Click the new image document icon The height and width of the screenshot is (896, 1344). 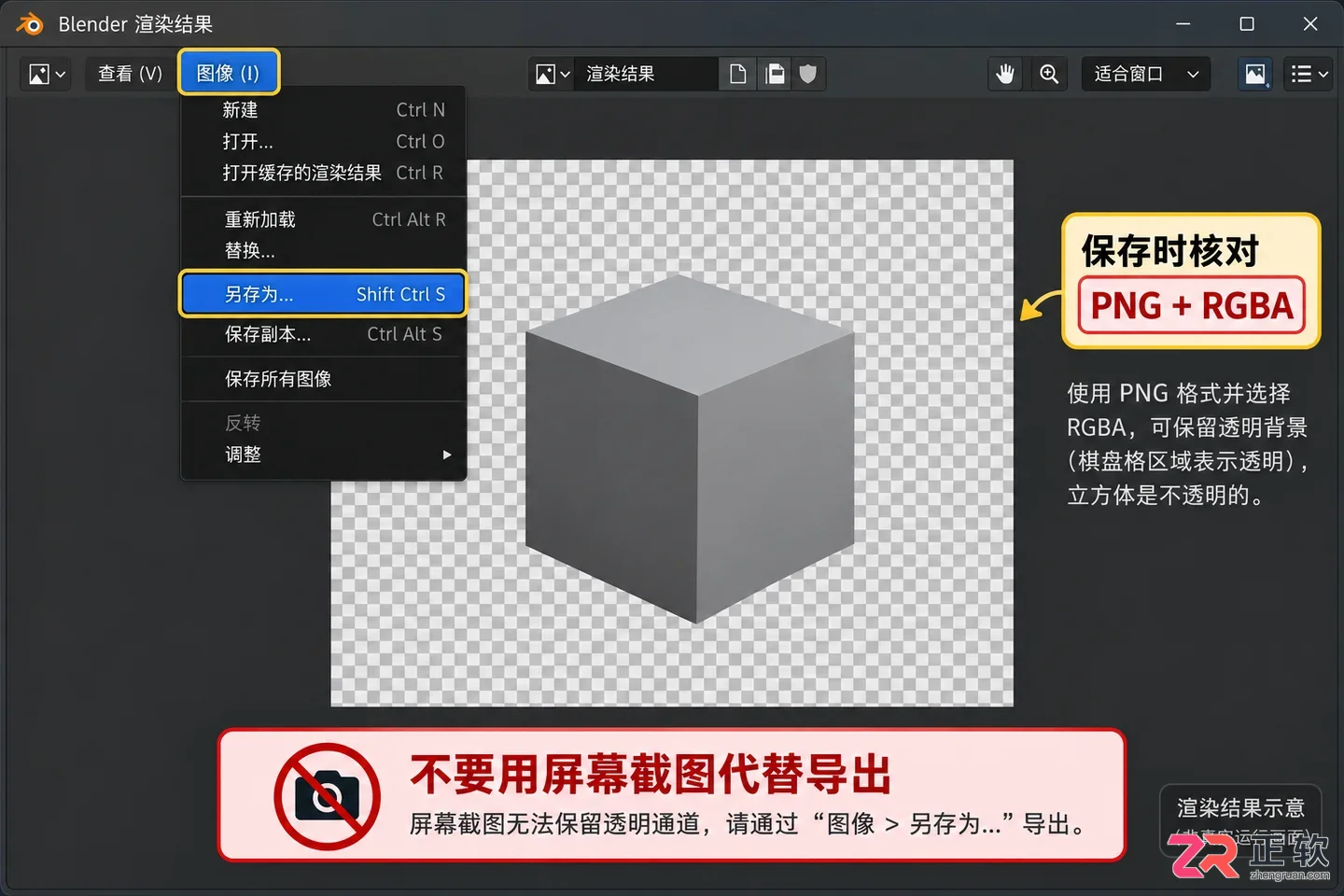pos(737,74)
